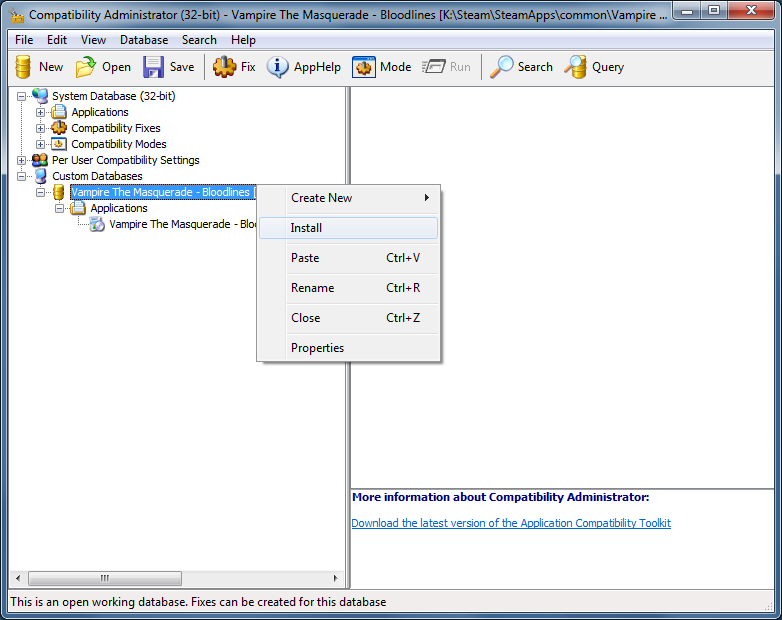Image resolution: width=782 pixels, height=620 pixels.
Task: Maximize the Compatibility Administrator window
Action: [x=714, y=10]
